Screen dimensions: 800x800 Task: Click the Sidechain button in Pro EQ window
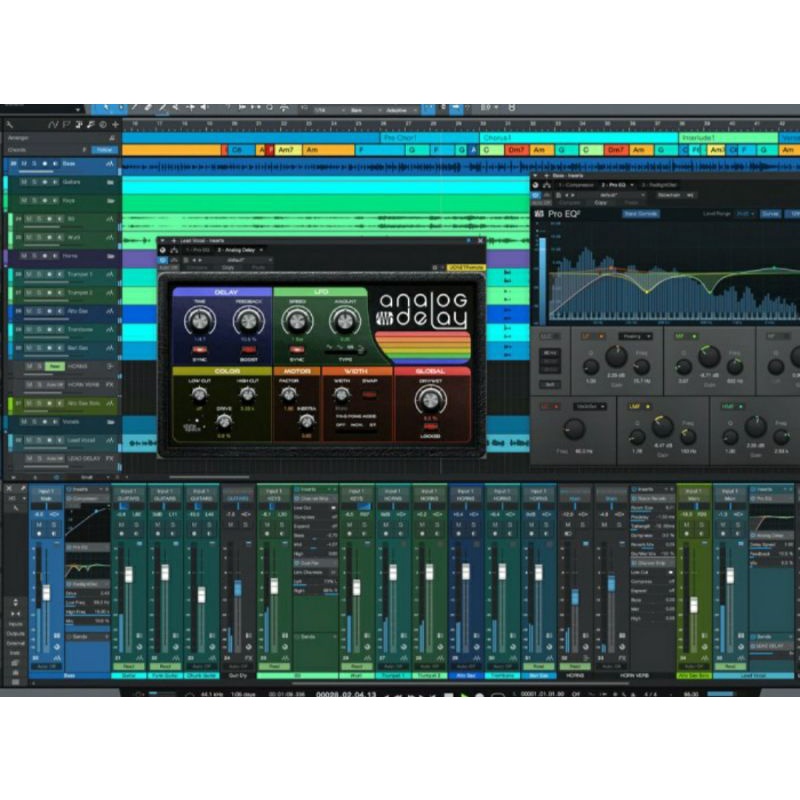(669, 195)
